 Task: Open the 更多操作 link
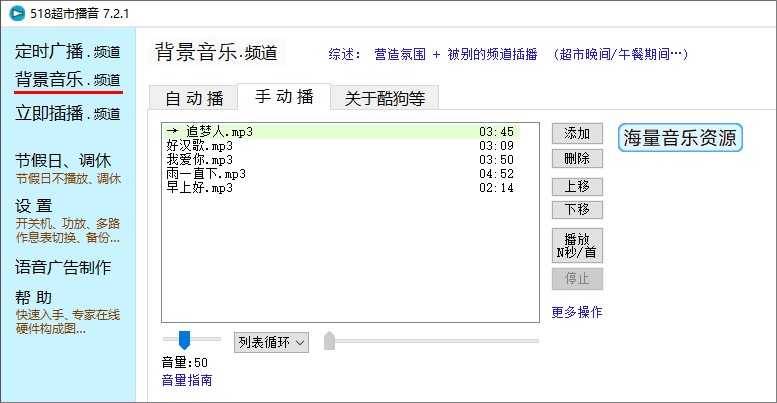(577, 312)
